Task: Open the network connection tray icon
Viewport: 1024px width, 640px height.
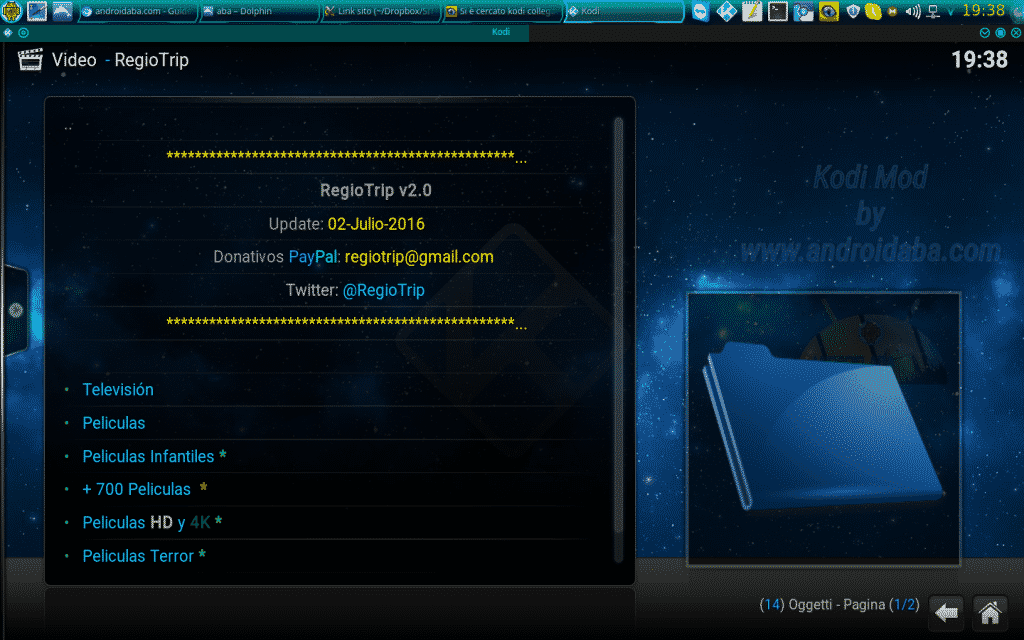Action: tap(934, 11)
